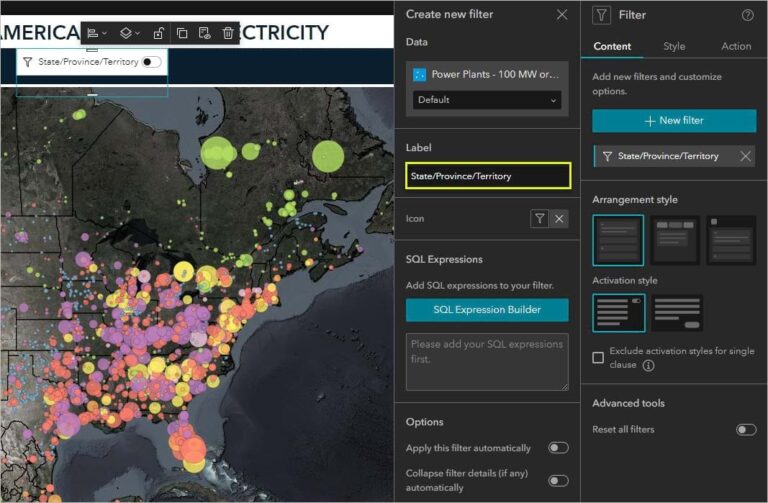768x503 pixels.
Task: Check Exclude activation styles for single clause
Action: (598, 358)
